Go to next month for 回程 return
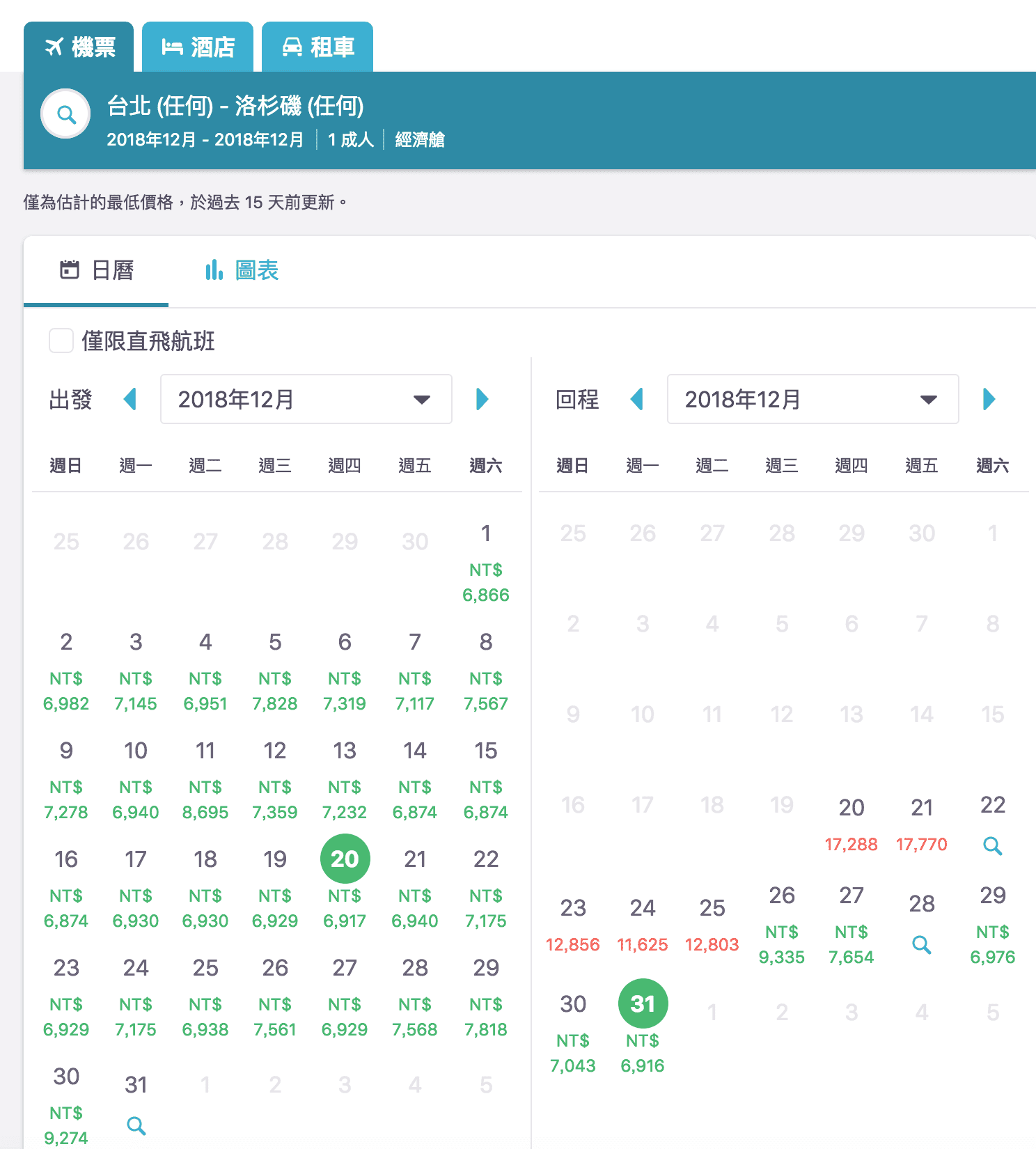The image size is (1036, 1149). point(989,399)
